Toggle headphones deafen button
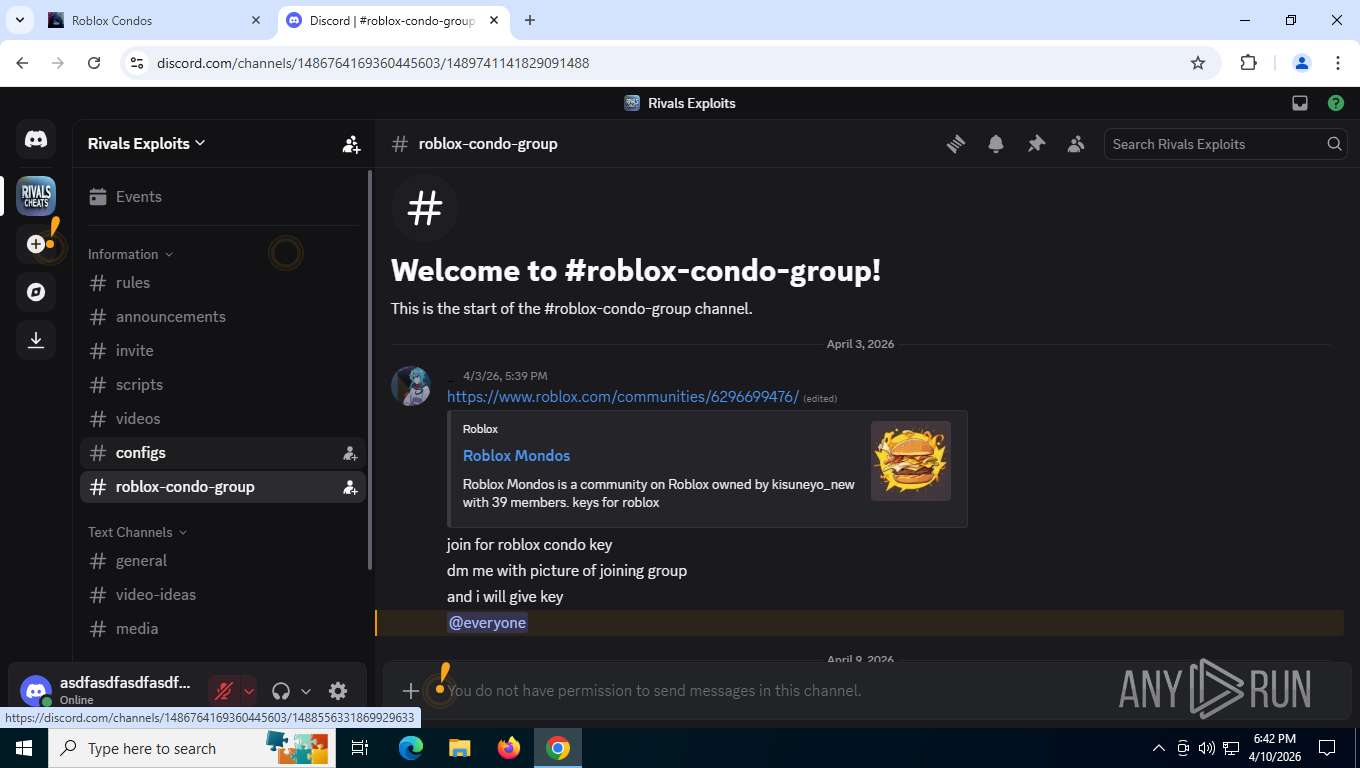Viewport: 1360px width, 768px height. tap(281, 691)
